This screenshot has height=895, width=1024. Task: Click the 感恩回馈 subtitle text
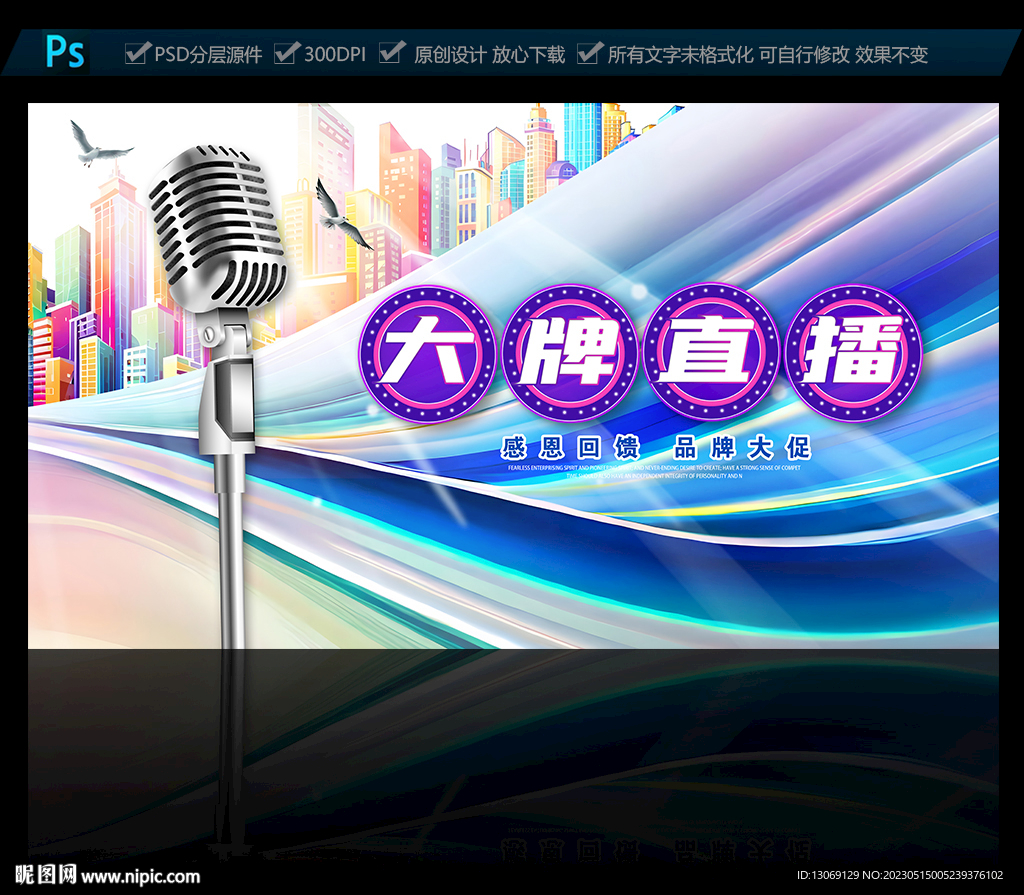569,447
